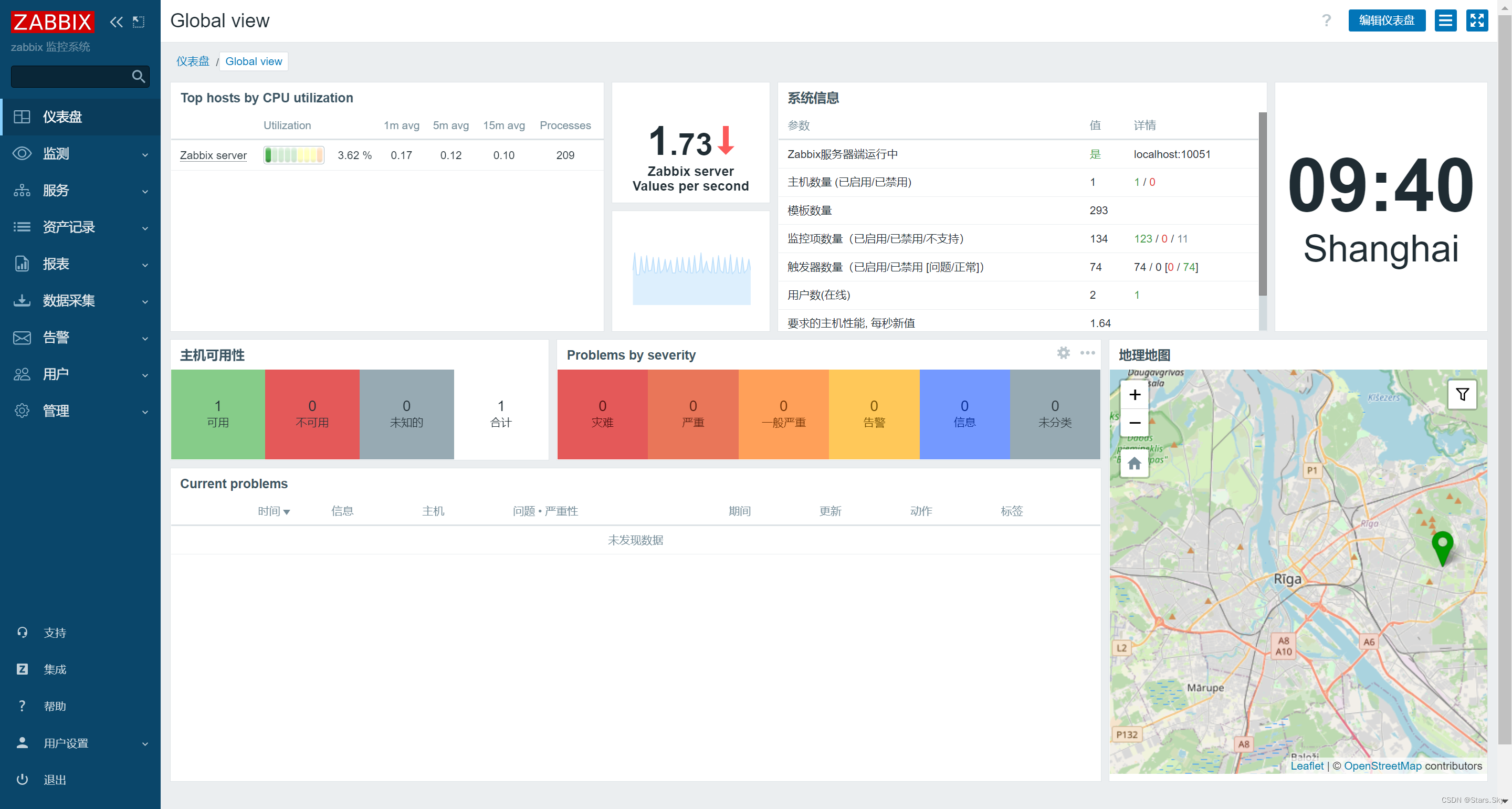Expand the 数据采集 menu chevron
The image size is (1512, 809).
point(145,302)
